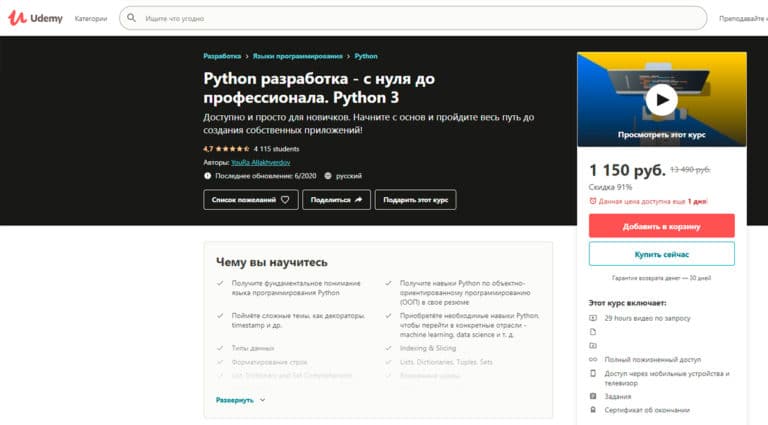Click the share arrow icon
768x425 pixels.
(x=359, y=200)
